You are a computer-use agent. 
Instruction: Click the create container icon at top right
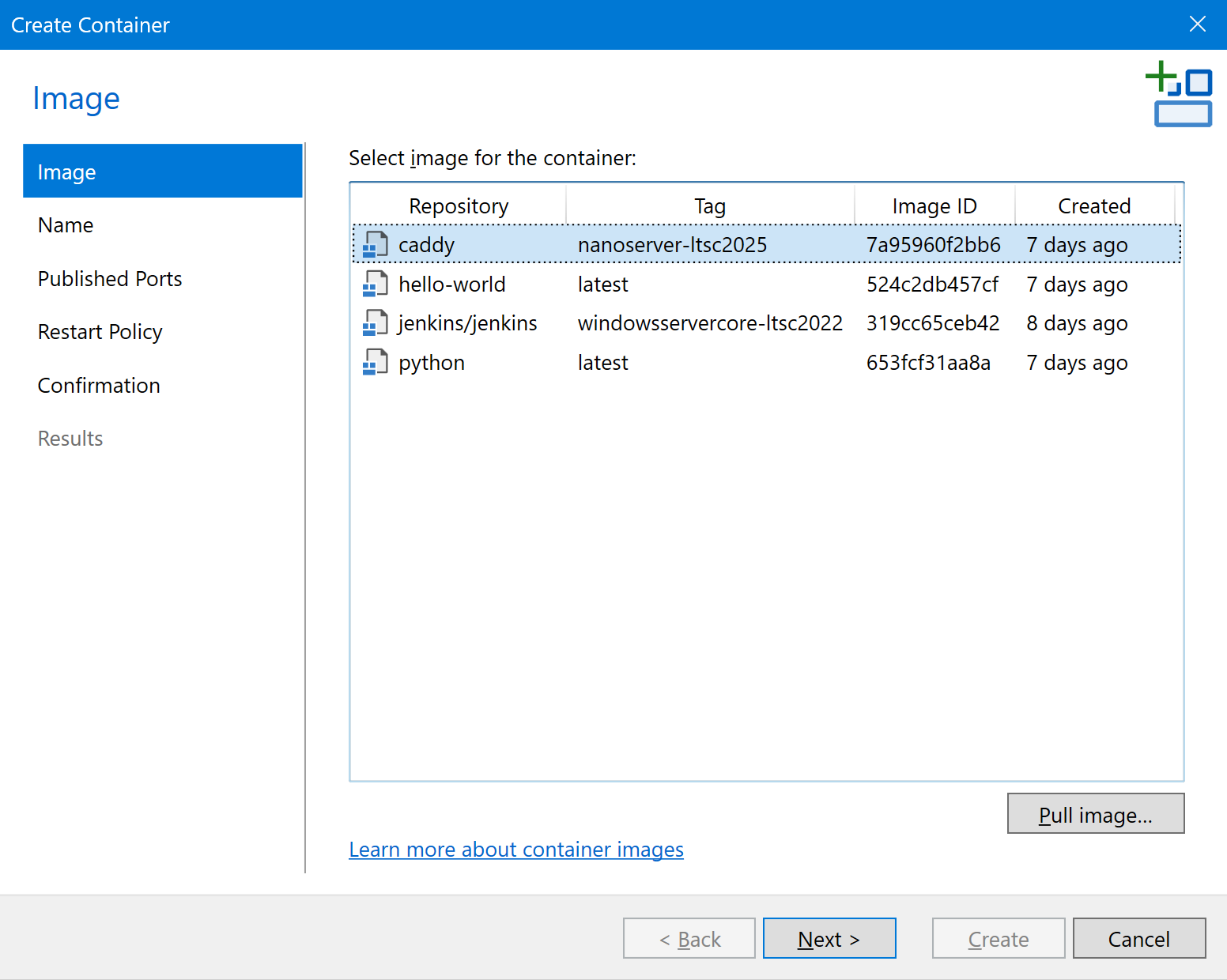tap(1179, 94)
